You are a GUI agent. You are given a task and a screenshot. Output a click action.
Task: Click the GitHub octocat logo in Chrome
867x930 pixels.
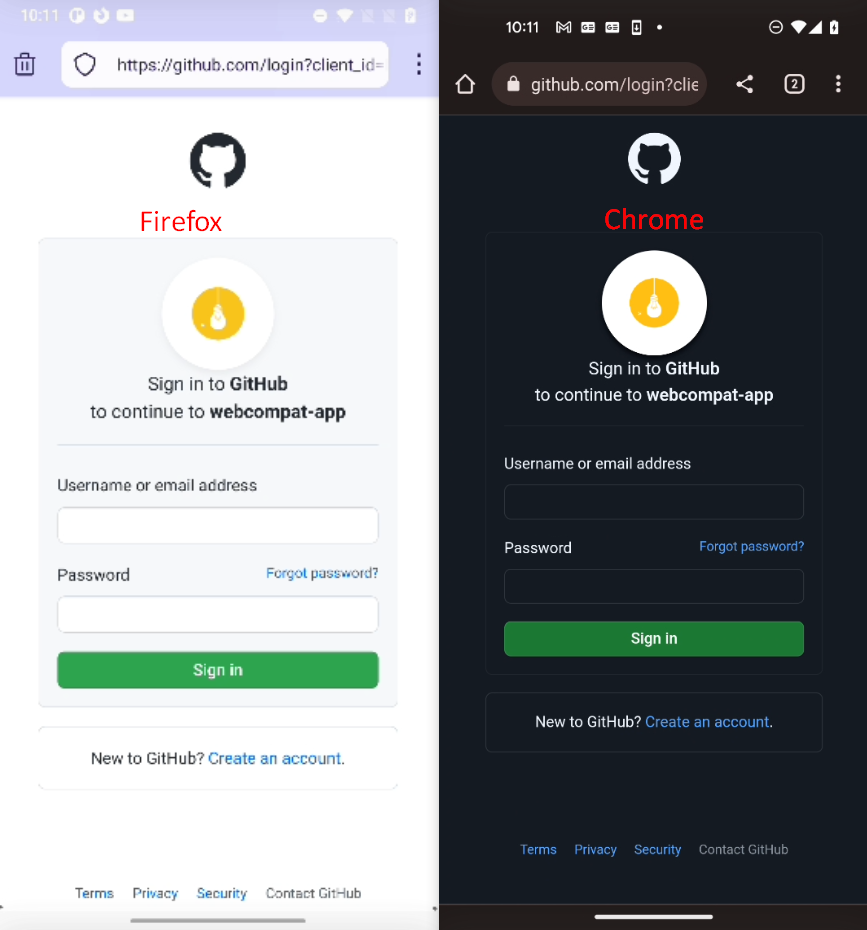pos(654,158)
